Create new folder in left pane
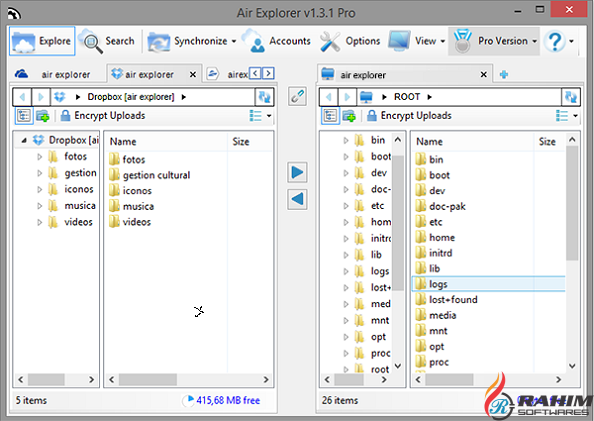594x421 pixels. tap(43, 116)
